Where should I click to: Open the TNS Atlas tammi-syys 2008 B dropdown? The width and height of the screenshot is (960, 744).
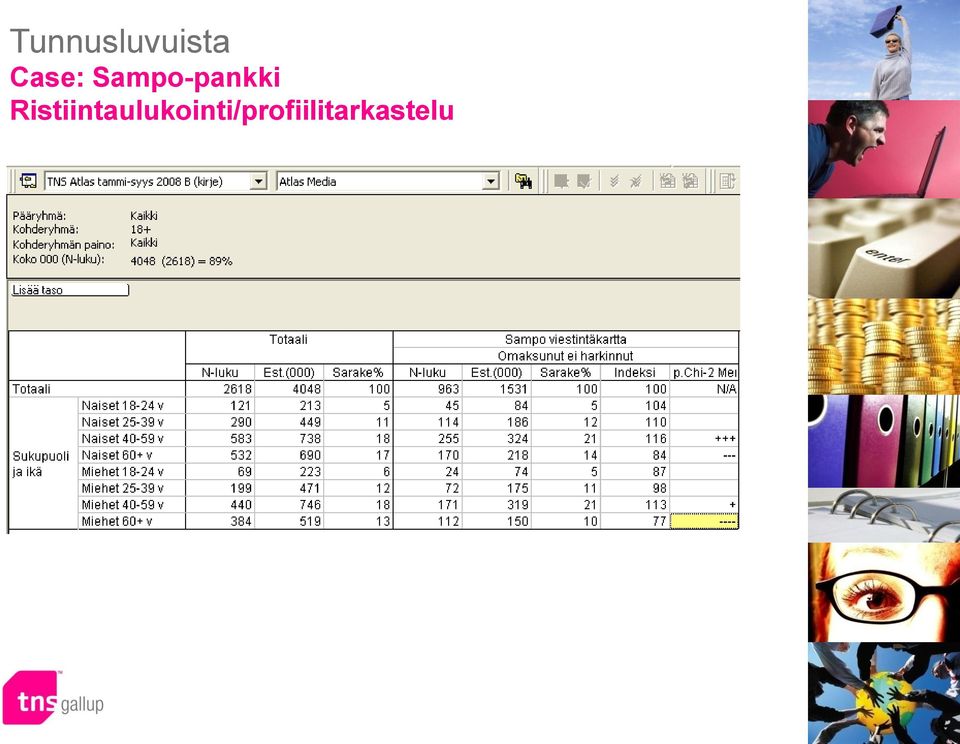click(259, 182)
